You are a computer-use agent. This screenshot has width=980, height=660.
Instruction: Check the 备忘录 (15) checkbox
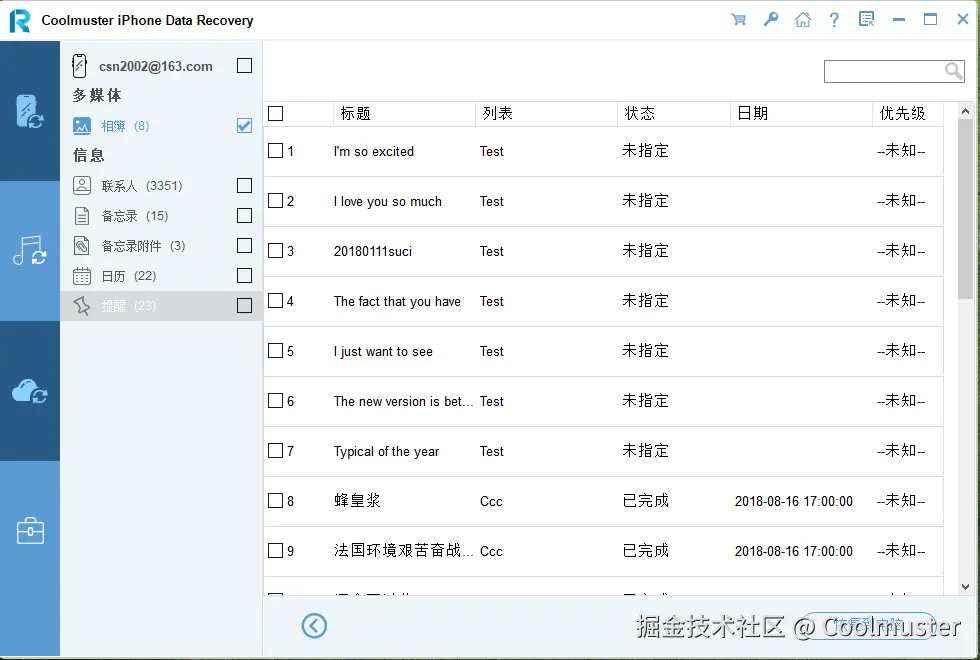[x=244, y=216]
